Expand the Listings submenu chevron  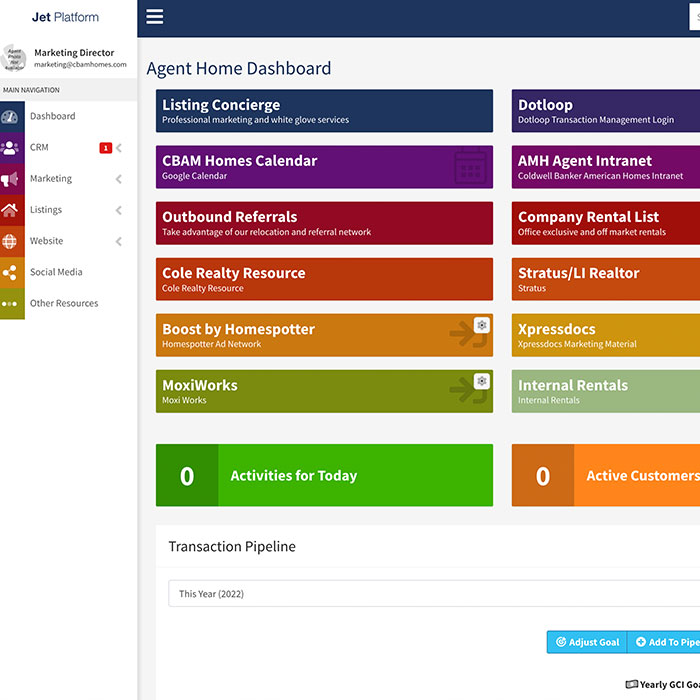[x=119, y=210]
